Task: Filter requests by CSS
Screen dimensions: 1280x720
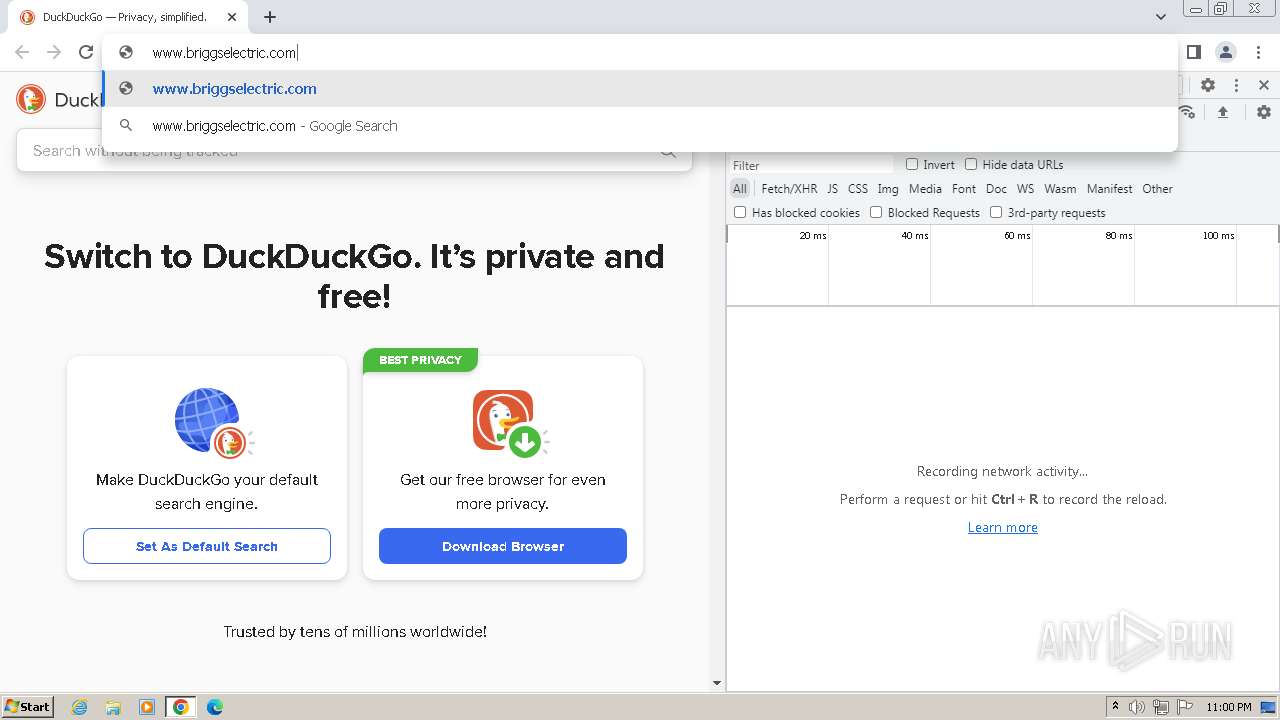Action: coord(858,188)
